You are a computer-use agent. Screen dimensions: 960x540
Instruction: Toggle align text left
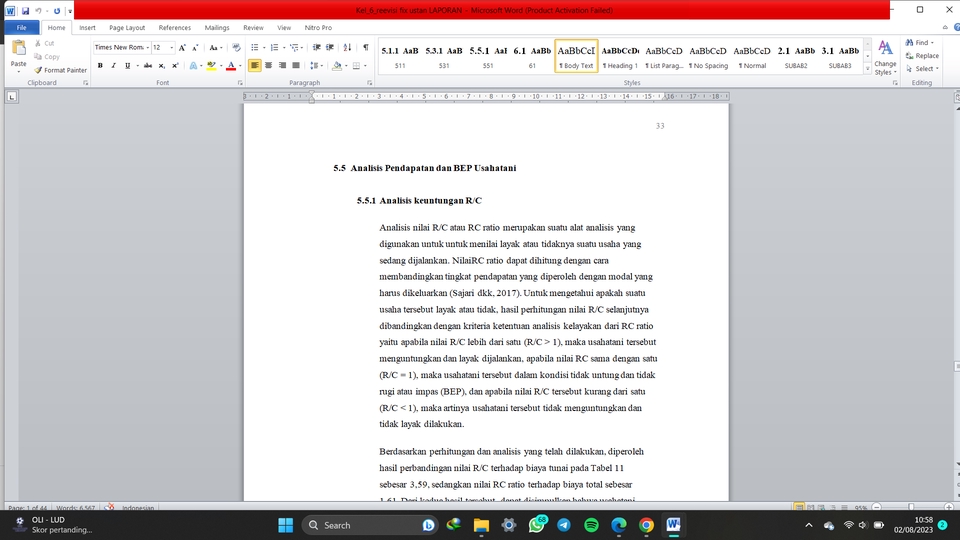(254, 66)
